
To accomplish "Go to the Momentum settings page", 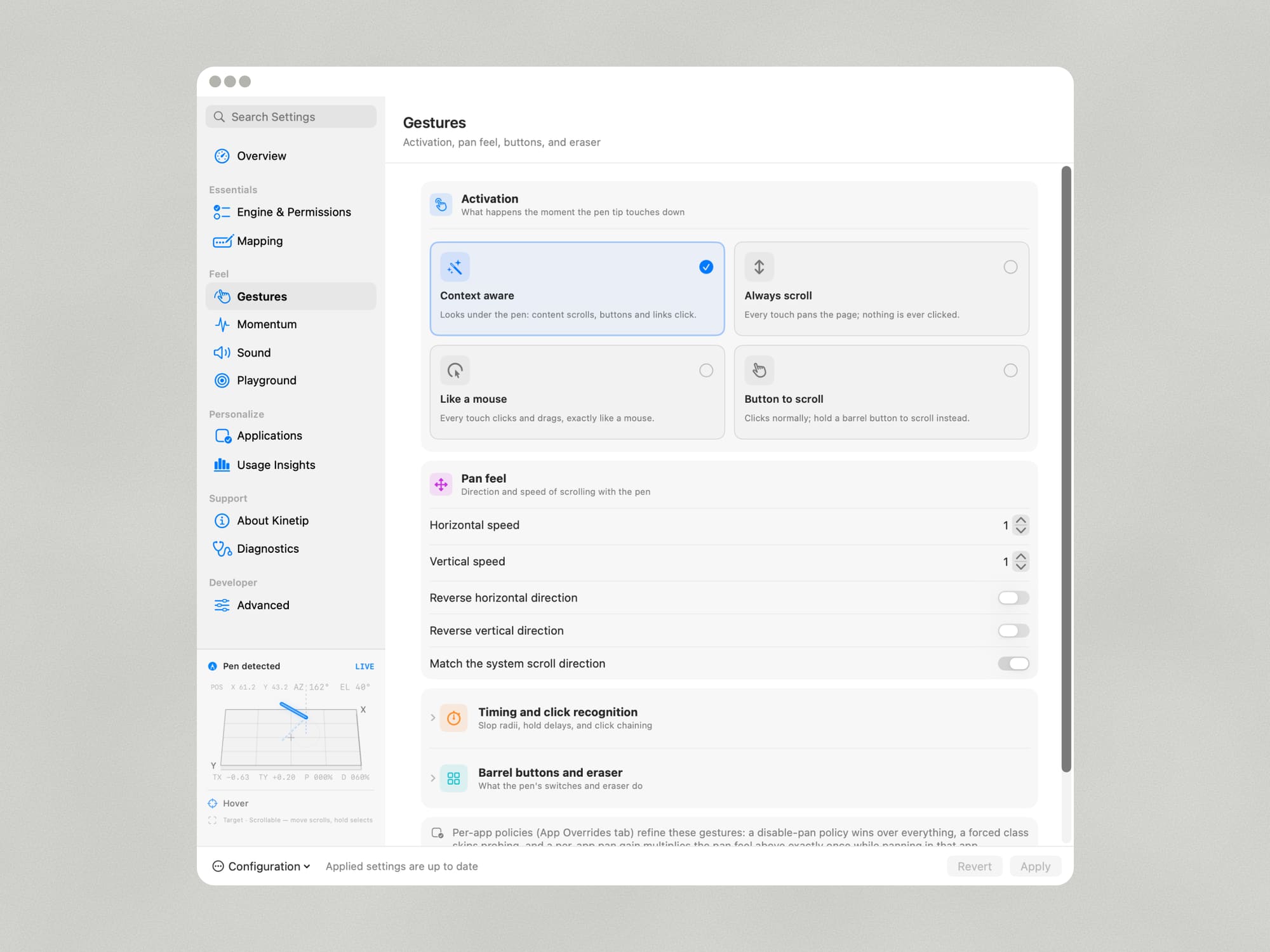I will pos(291,324).
